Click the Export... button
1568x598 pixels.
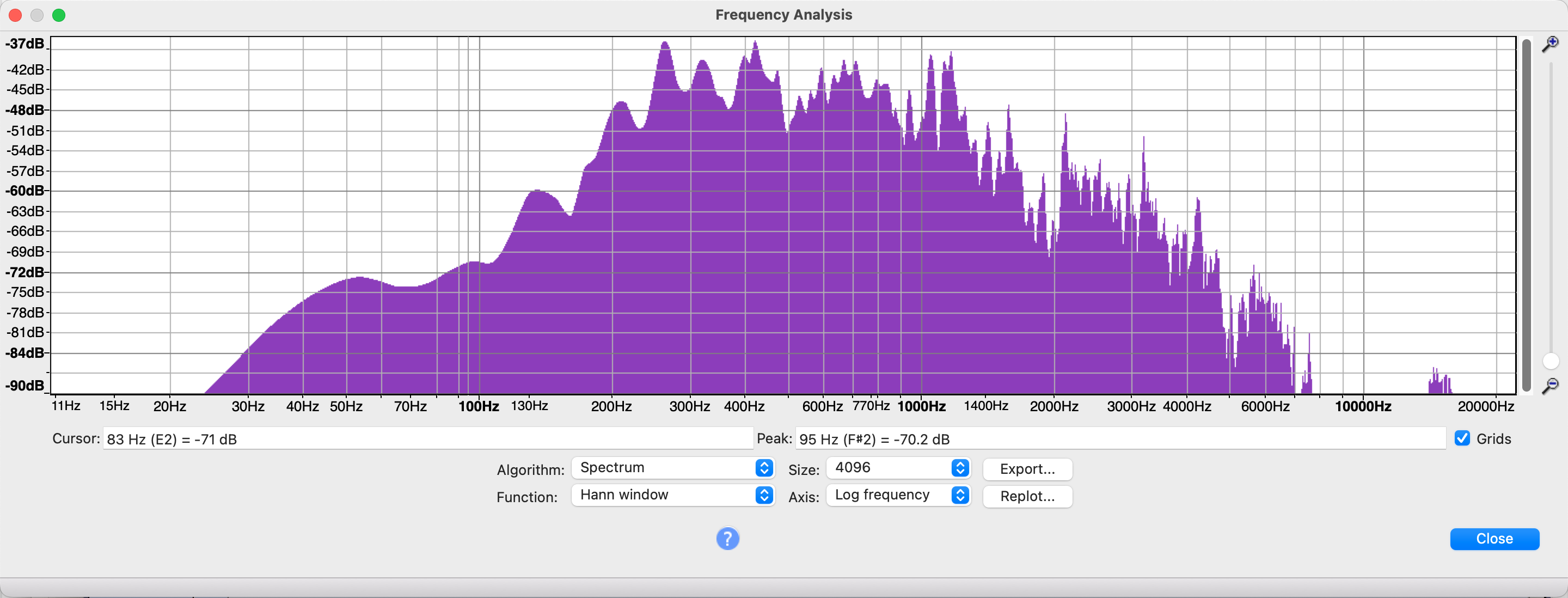click(x=1027, y=469)
